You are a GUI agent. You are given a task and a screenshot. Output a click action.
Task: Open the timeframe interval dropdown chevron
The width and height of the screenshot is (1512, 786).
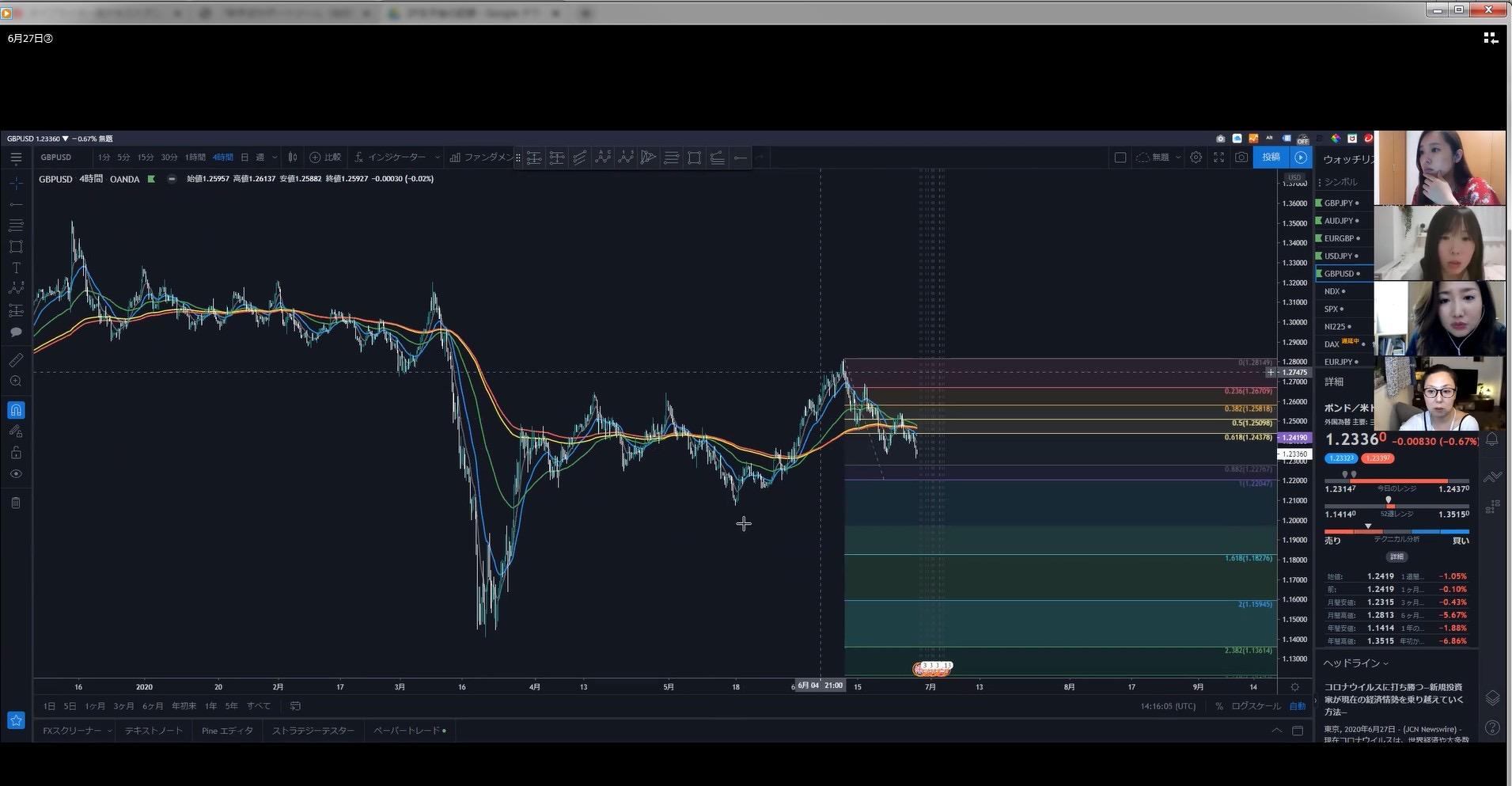275,158
